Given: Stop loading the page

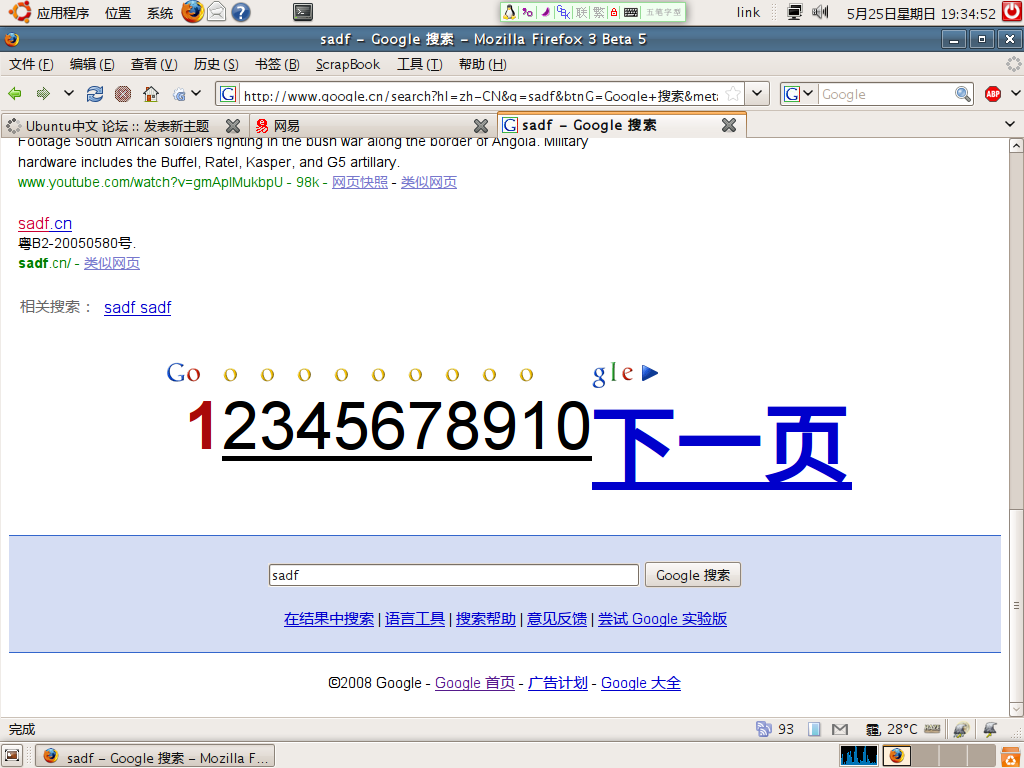Looking at the screenshot, I should (123, 94).
